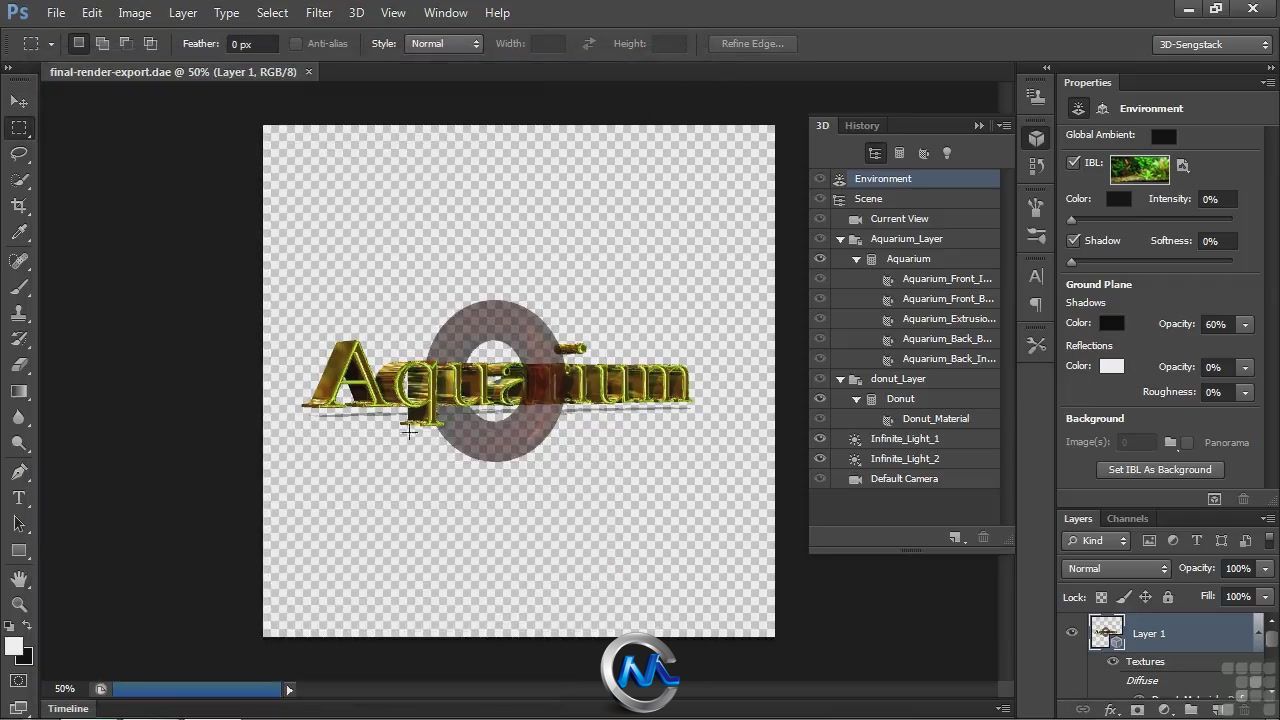Collapse the Aquarium mesh tree item
The image size is (1280, 720).
pyautogui.click(x=856, y=259)
